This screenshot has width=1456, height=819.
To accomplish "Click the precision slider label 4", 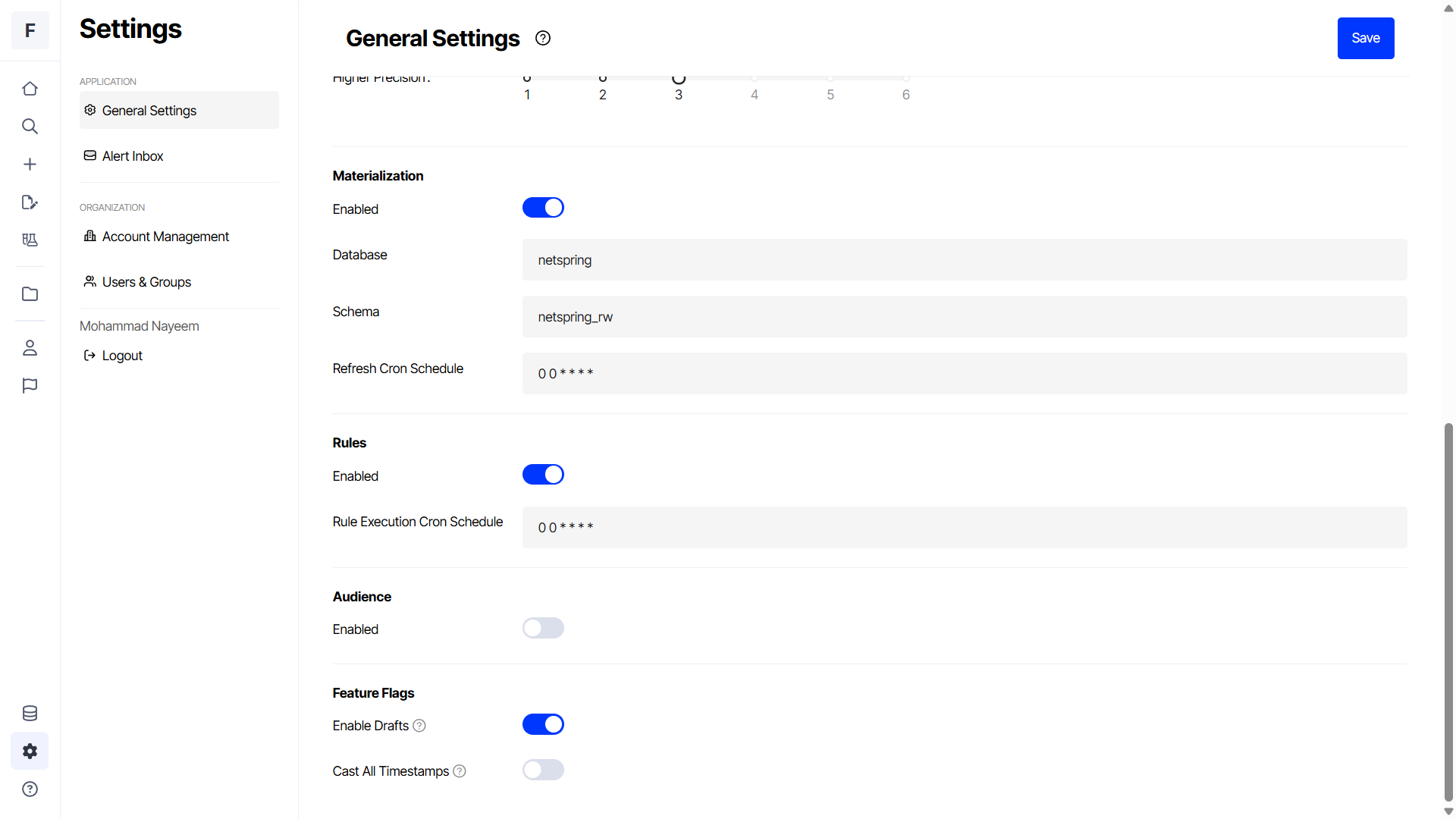I will tap(755, 95).
